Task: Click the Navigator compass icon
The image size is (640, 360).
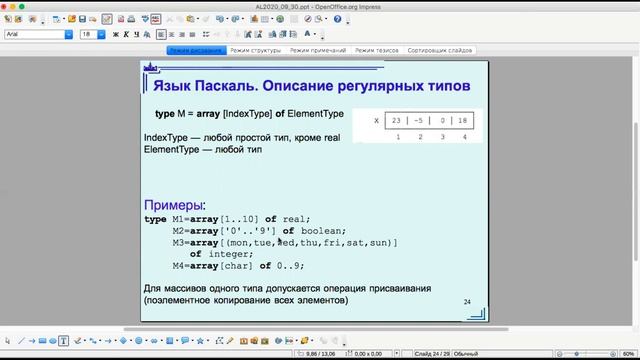Action: (x=308, y=19)
